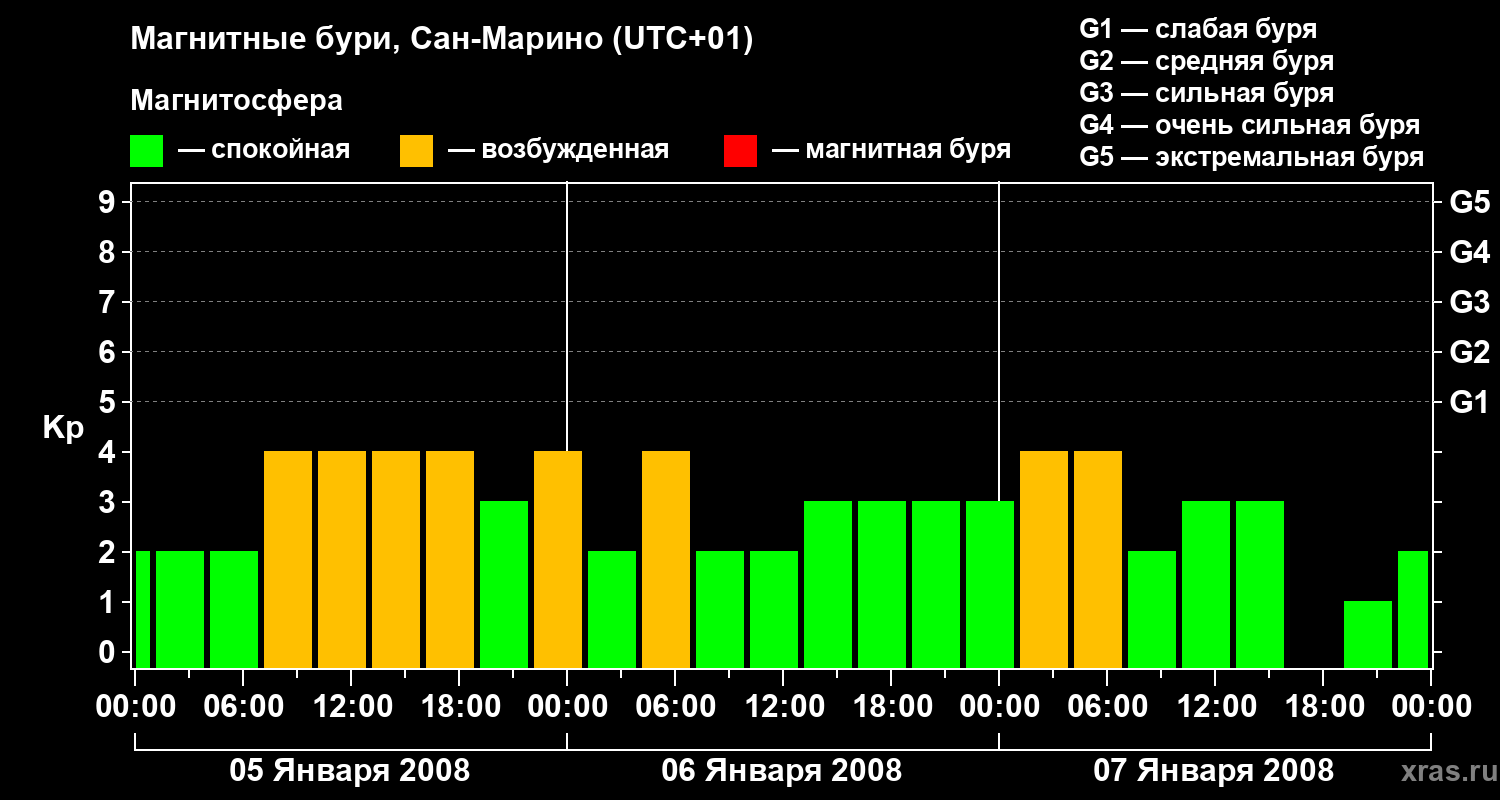
Task: Click the '— возбужденная' legend label
Action: coord(558,150)
